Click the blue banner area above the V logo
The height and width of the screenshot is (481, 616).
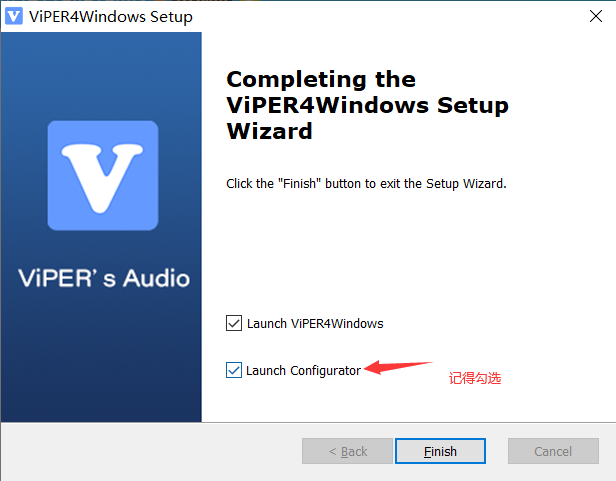click(x=101, y=75)
